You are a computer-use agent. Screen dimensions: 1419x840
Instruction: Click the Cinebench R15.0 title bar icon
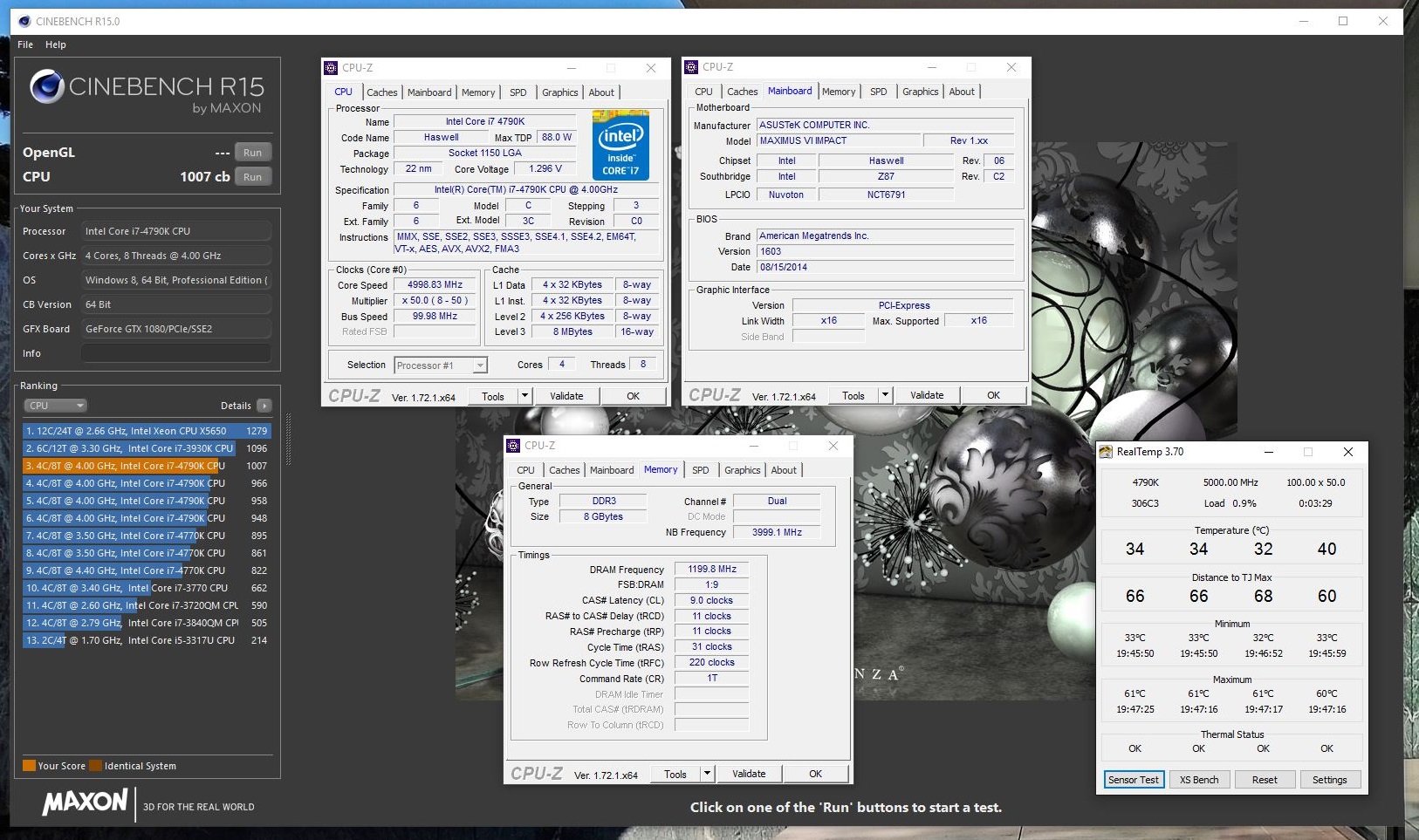click(24, 21)
